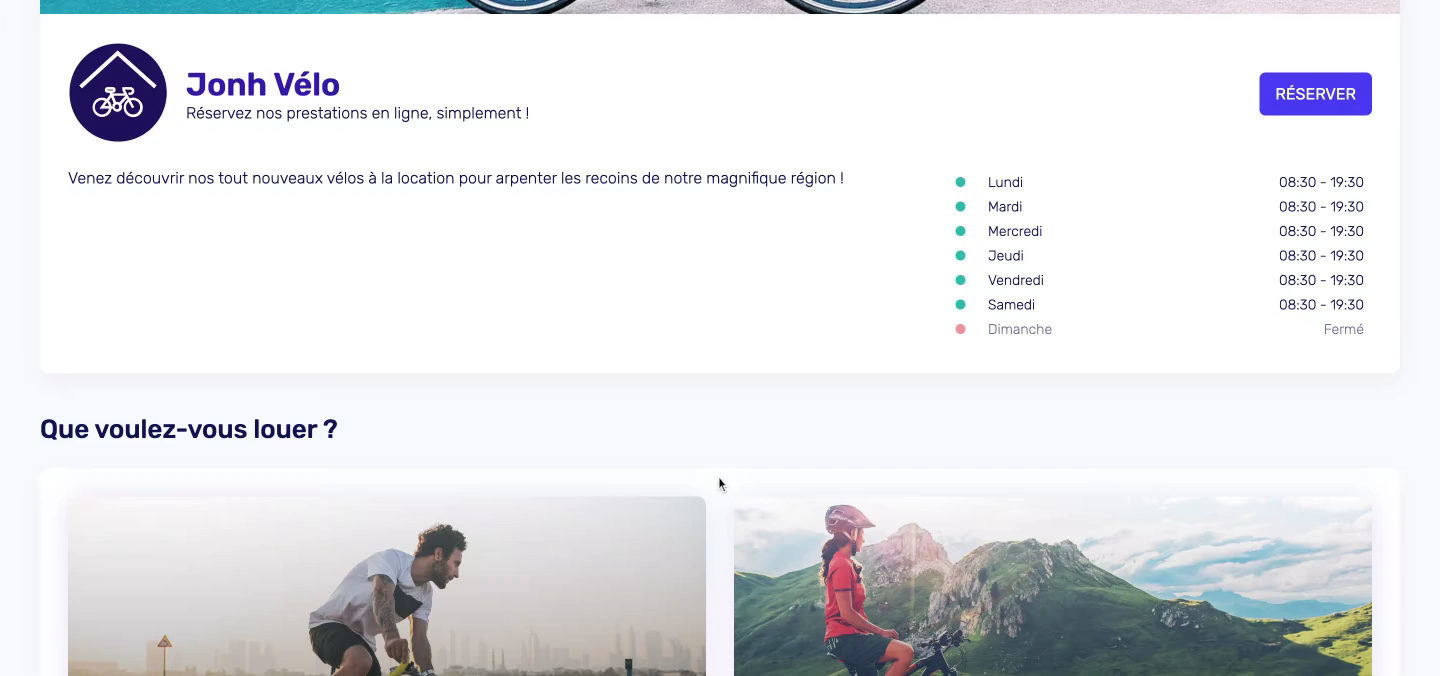Click the green dot beside Jeudi
The image size is (1440, 676).
(x=960, y=256)
